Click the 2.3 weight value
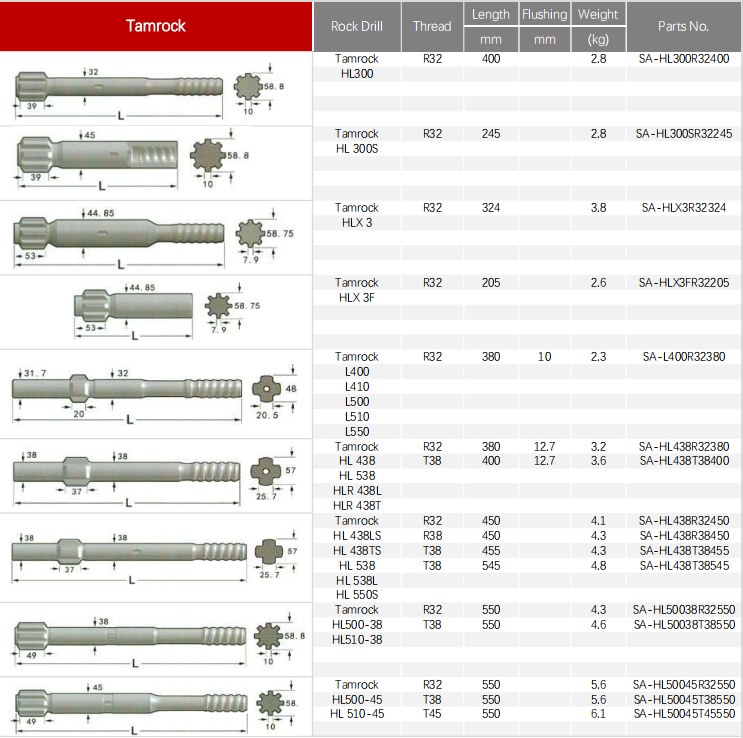The width and height of the screenshot is (743, 738). click(598, 356)
